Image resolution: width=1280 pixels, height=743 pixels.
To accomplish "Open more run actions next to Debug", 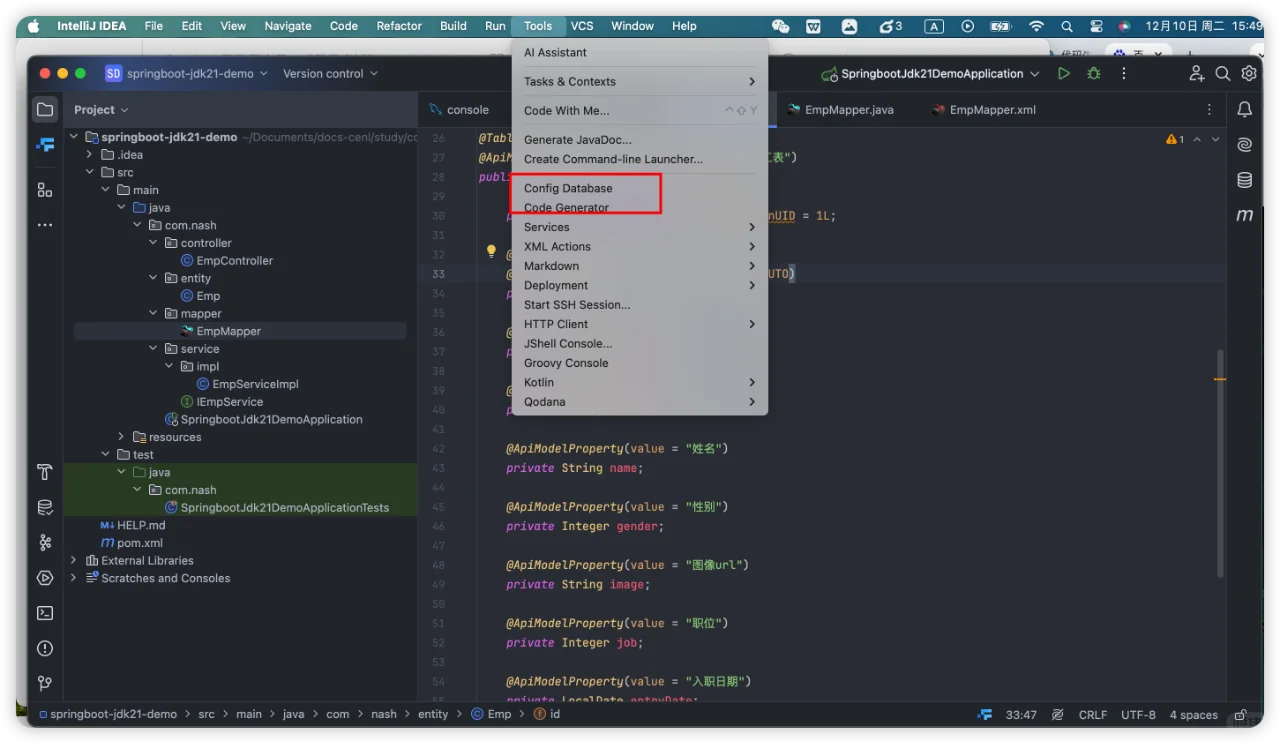I will click(x=1124, y=74).
